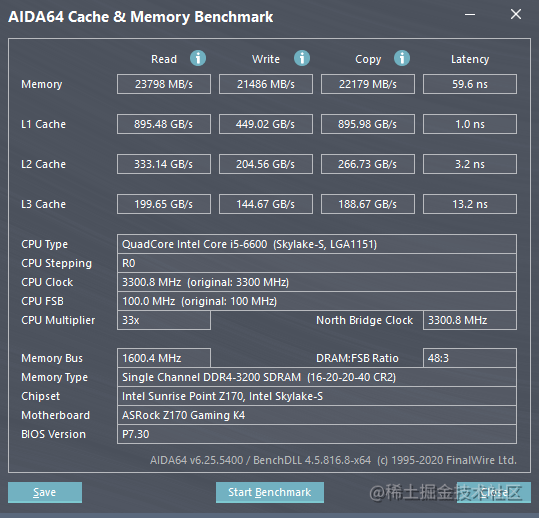
Task: Select the CPU Clock value field
Action: click(317, 282)
